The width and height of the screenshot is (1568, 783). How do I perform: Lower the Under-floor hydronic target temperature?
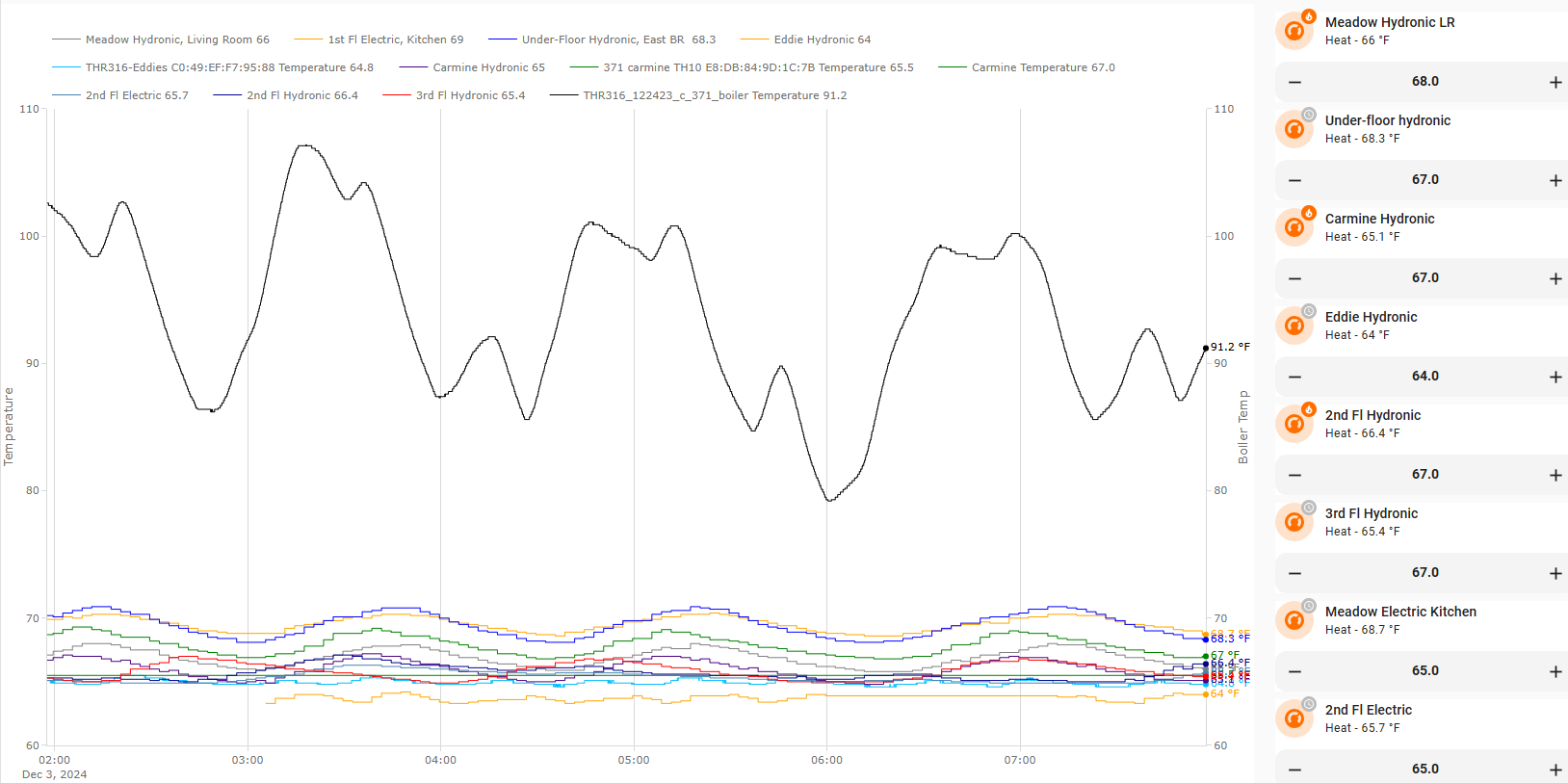(1294, 180)
